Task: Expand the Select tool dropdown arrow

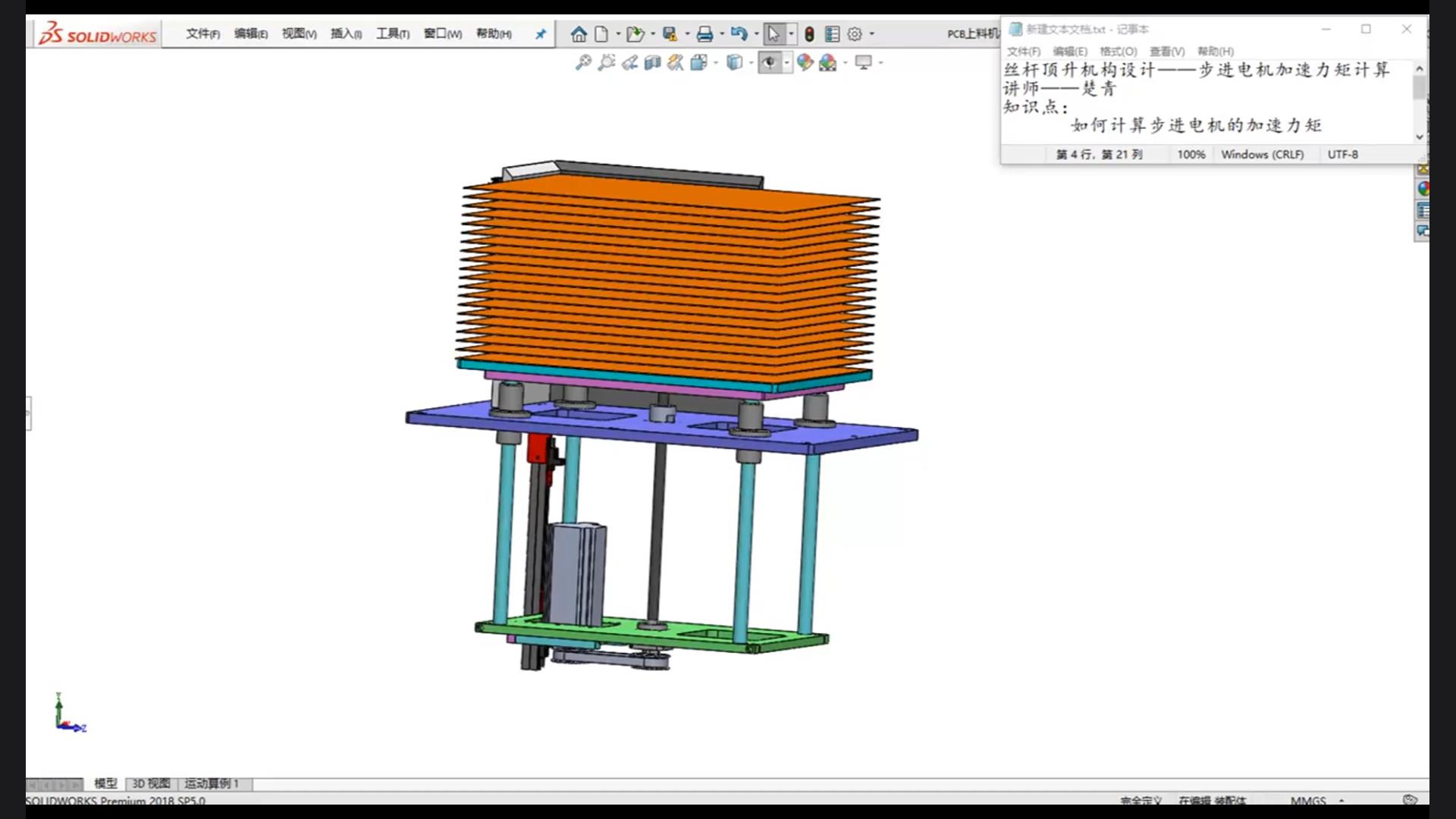Action: point(791,34)
